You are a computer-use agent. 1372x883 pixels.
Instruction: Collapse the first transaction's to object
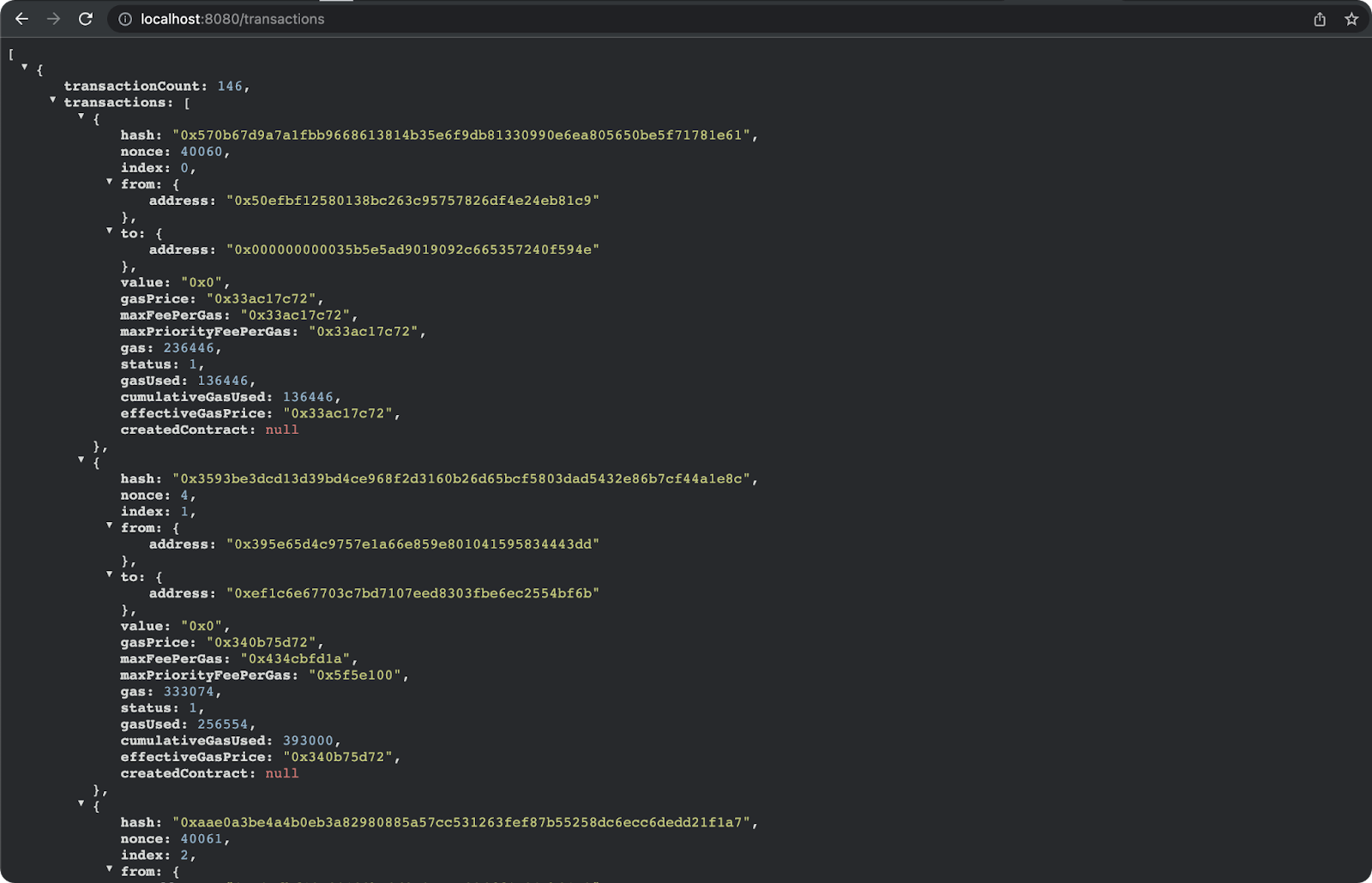coord(110,231)
